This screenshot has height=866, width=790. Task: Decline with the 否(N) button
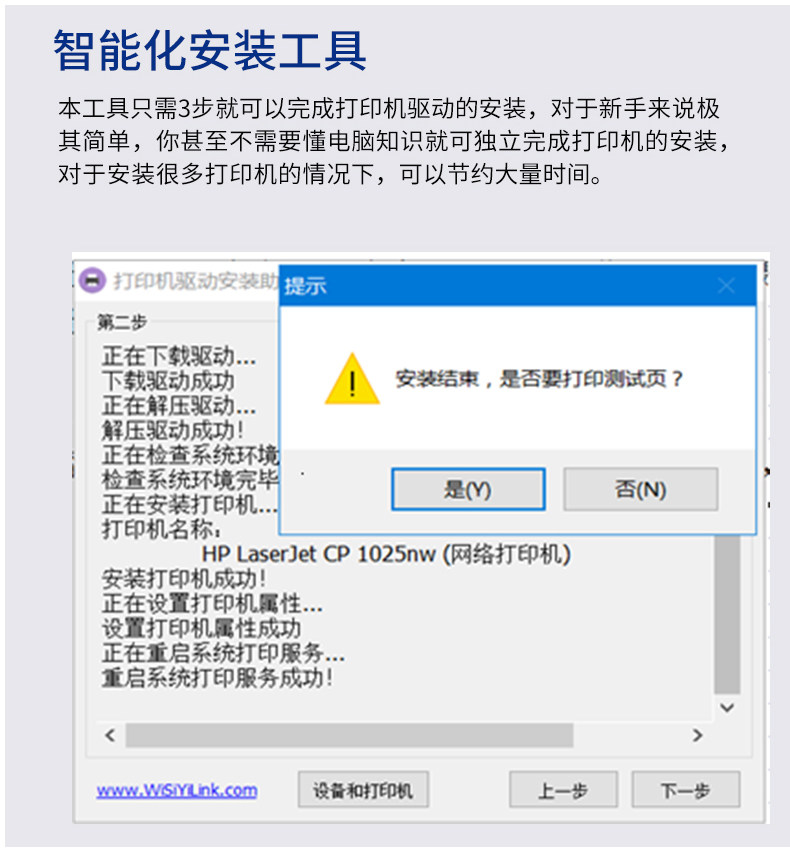point(640,489)
